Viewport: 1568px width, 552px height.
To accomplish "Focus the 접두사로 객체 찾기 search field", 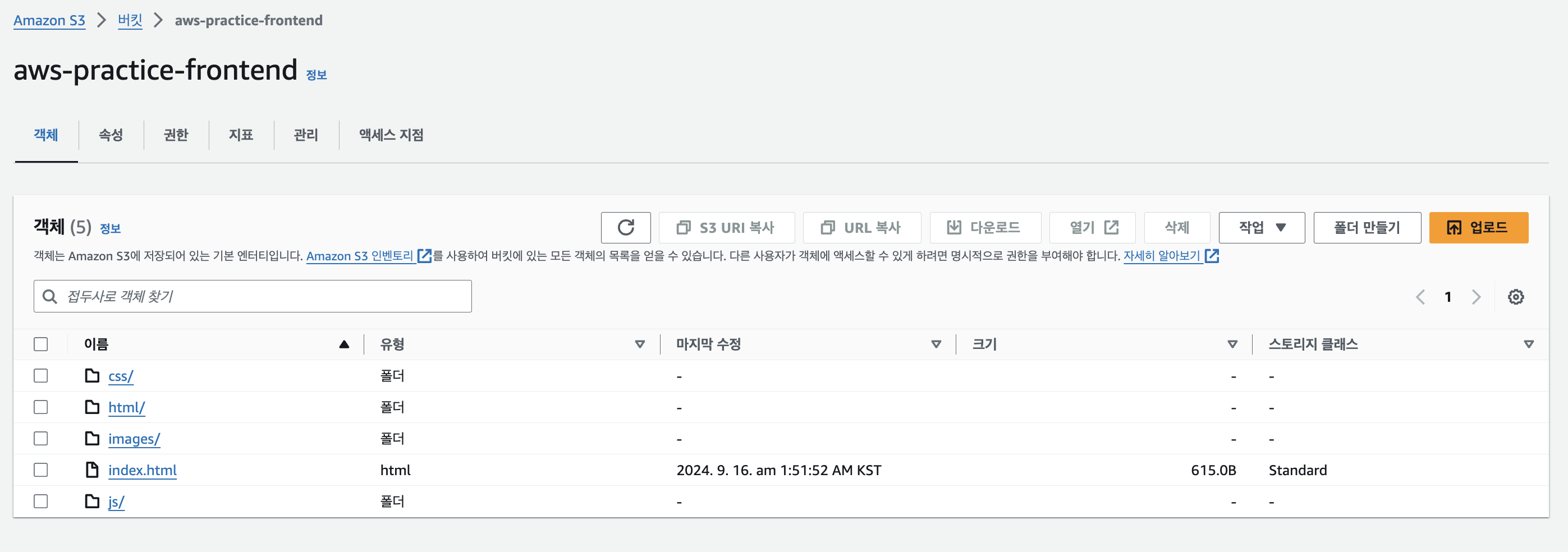I will tap(253, 296).
